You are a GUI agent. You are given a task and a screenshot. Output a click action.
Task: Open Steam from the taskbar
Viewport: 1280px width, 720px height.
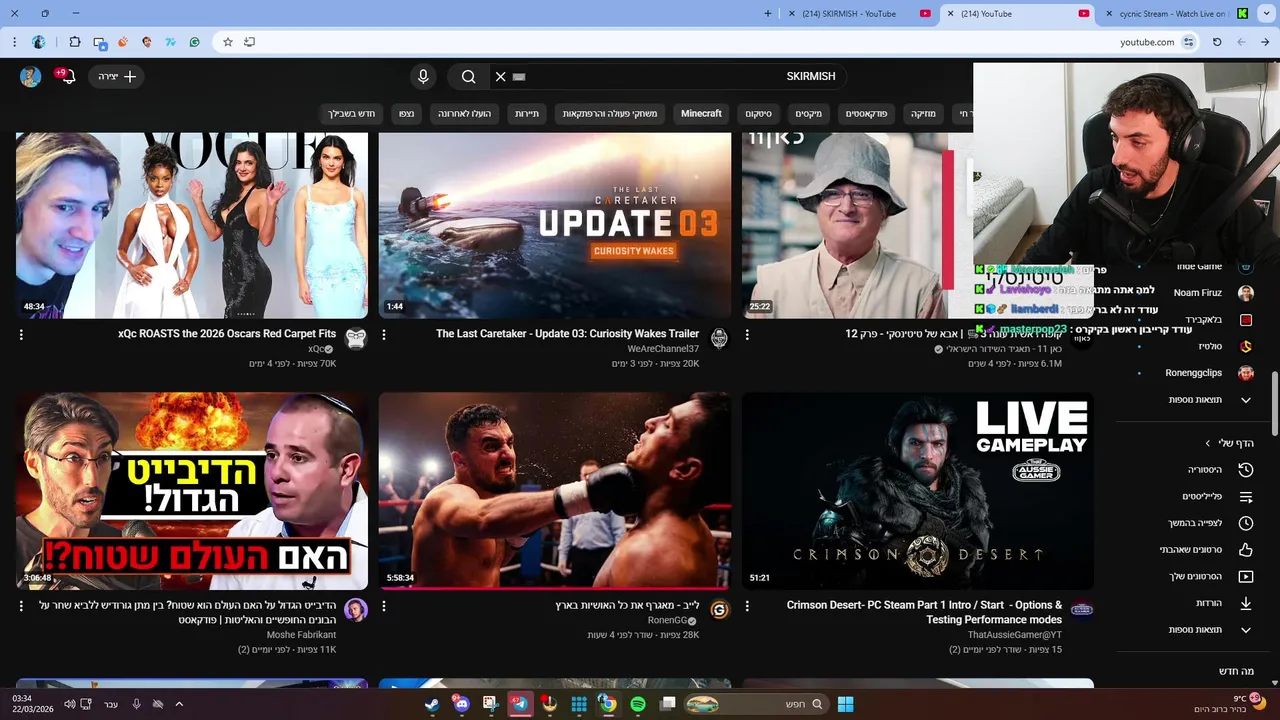pyautogui.click(x=432, y=704)
